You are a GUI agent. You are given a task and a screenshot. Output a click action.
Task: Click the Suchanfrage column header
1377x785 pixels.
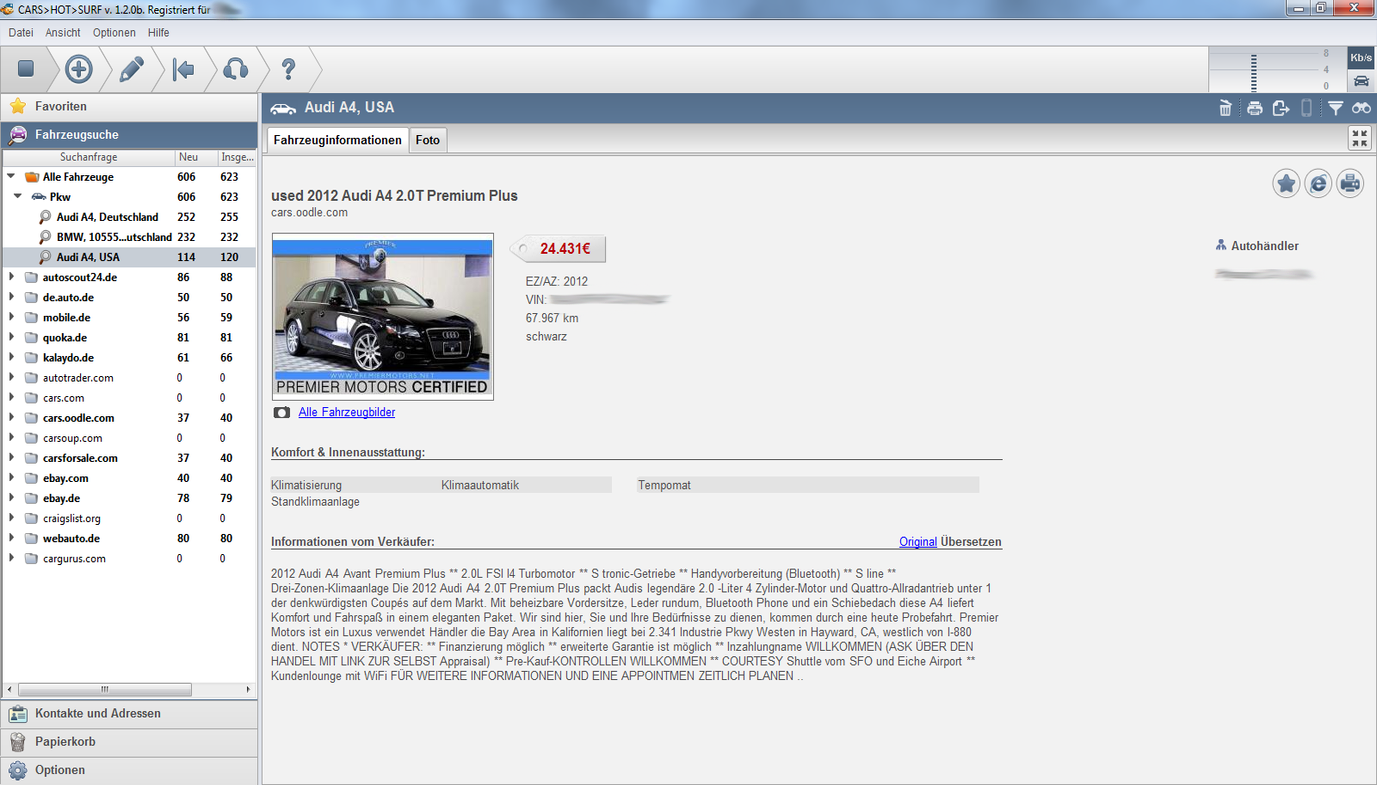pyautogui.click(x=88, y=157)
